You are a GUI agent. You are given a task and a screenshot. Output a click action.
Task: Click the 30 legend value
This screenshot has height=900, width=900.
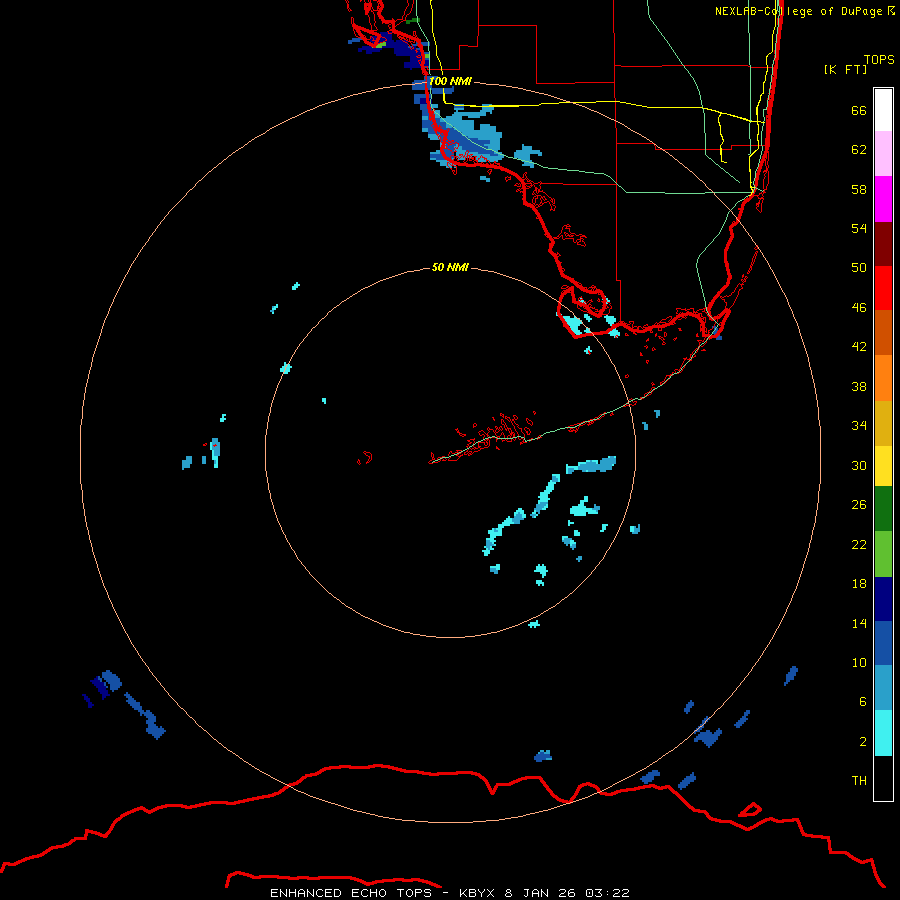pos(859,465)
